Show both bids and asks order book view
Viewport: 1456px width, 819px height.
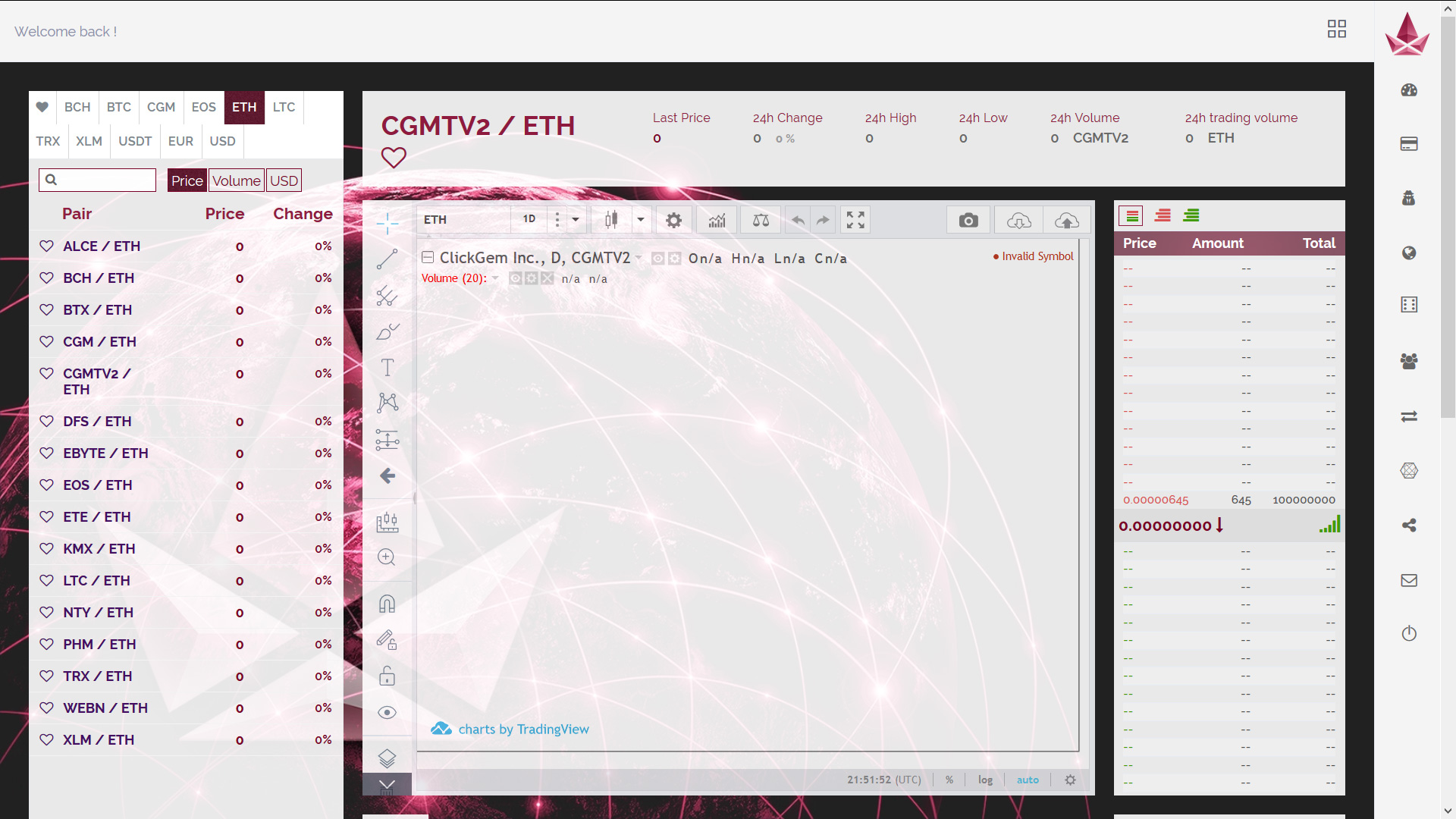coord(1131,216)
